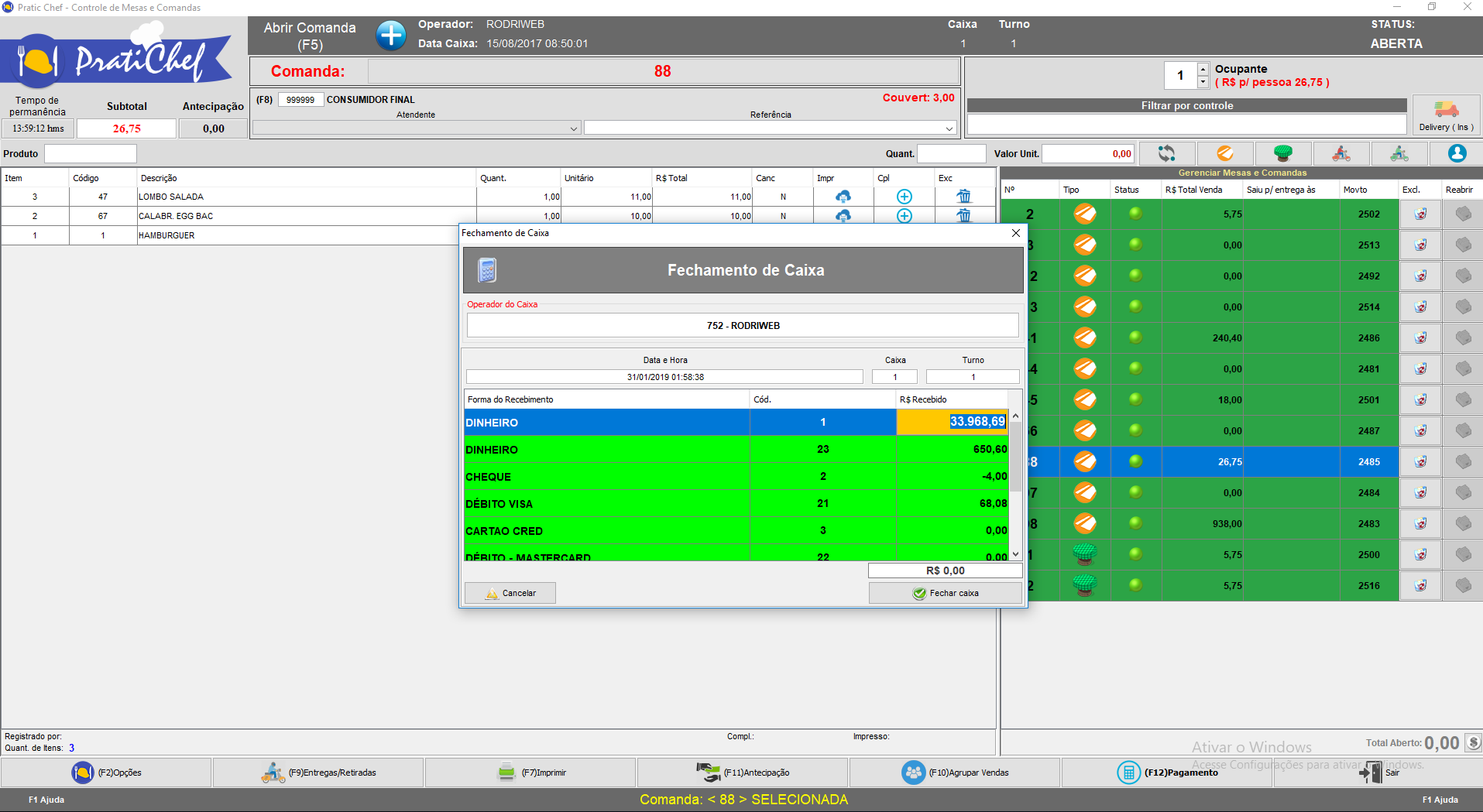Click print cloud icon for LOMBO SALADA row
Image resolution: width=1483 pixels, height=812 pixels.
(843, 197)
